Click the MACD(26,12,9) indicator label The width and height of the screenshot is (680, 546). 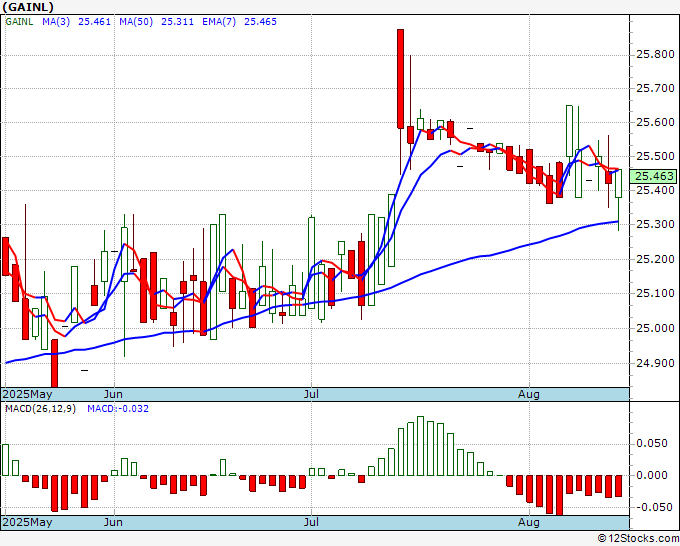coord(40,409)
